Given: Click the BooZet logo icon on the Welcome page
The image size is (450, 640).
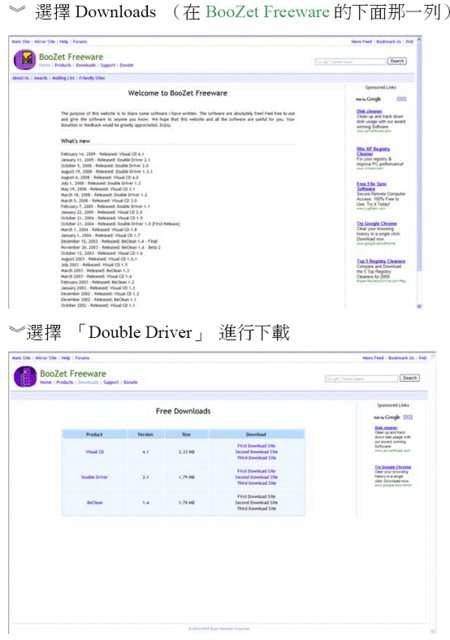Looking at the screenshot, I should (25, 60).
